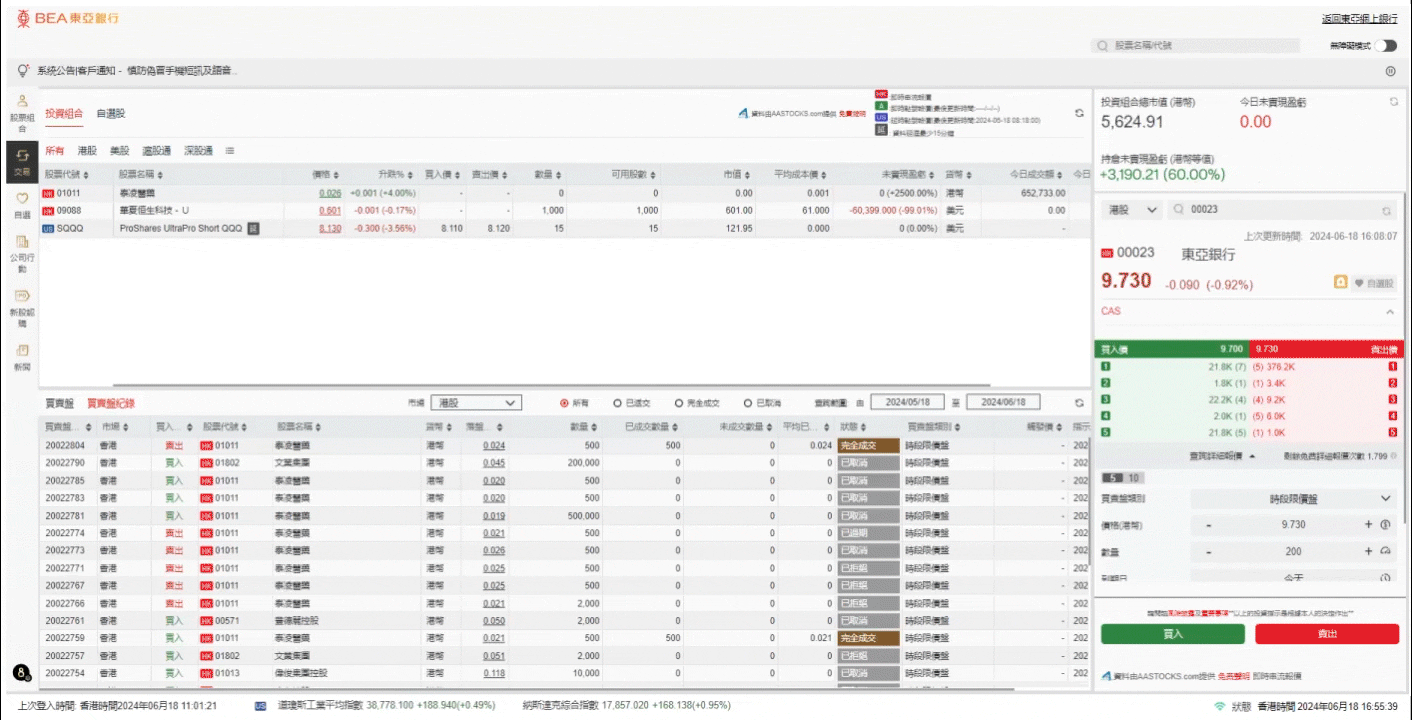
Task: Select the 美股 market filter tab
Action: click(119, 151)
